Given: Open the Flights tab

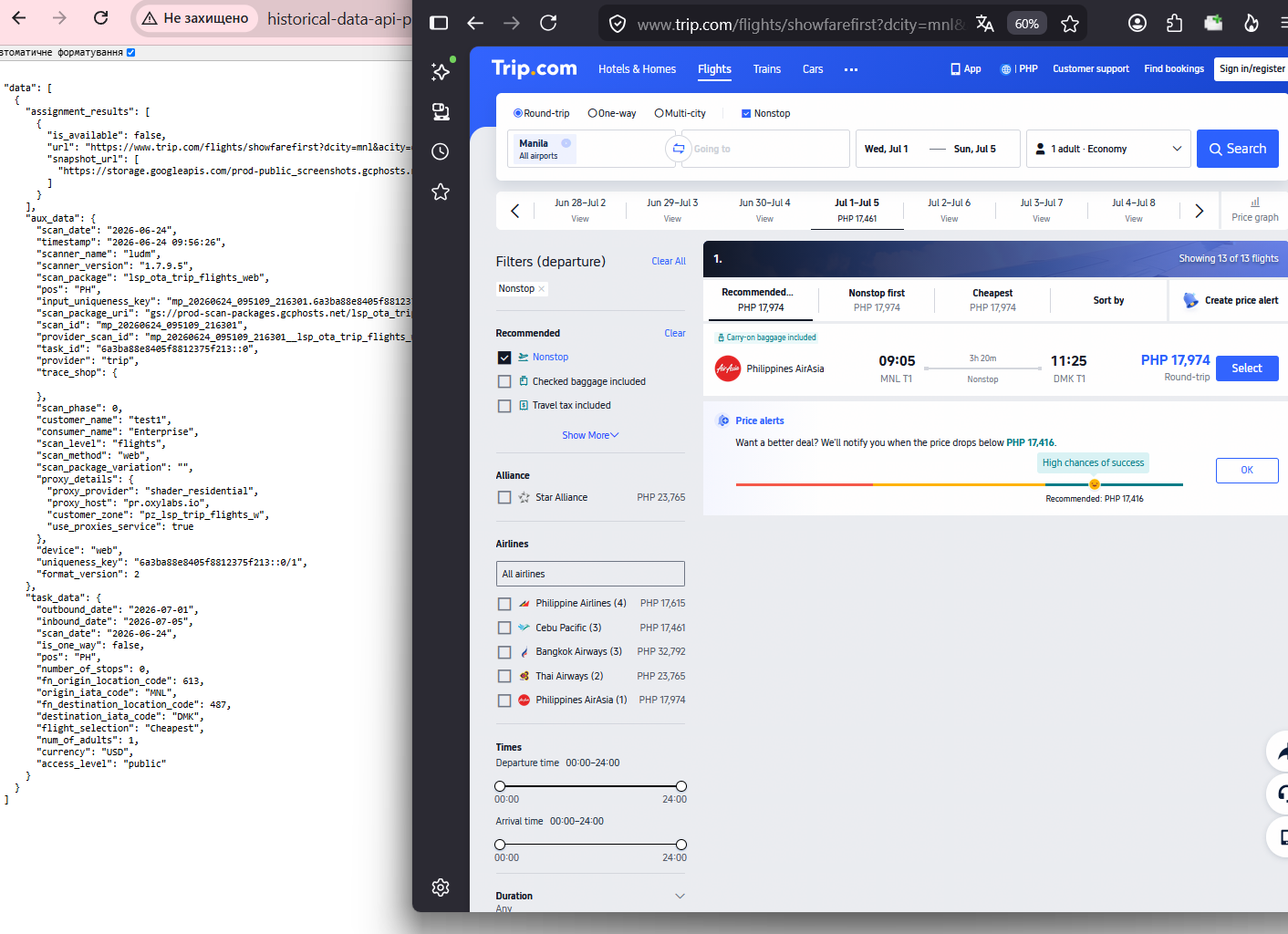Looking at the screenshot, I should (714, 69).
